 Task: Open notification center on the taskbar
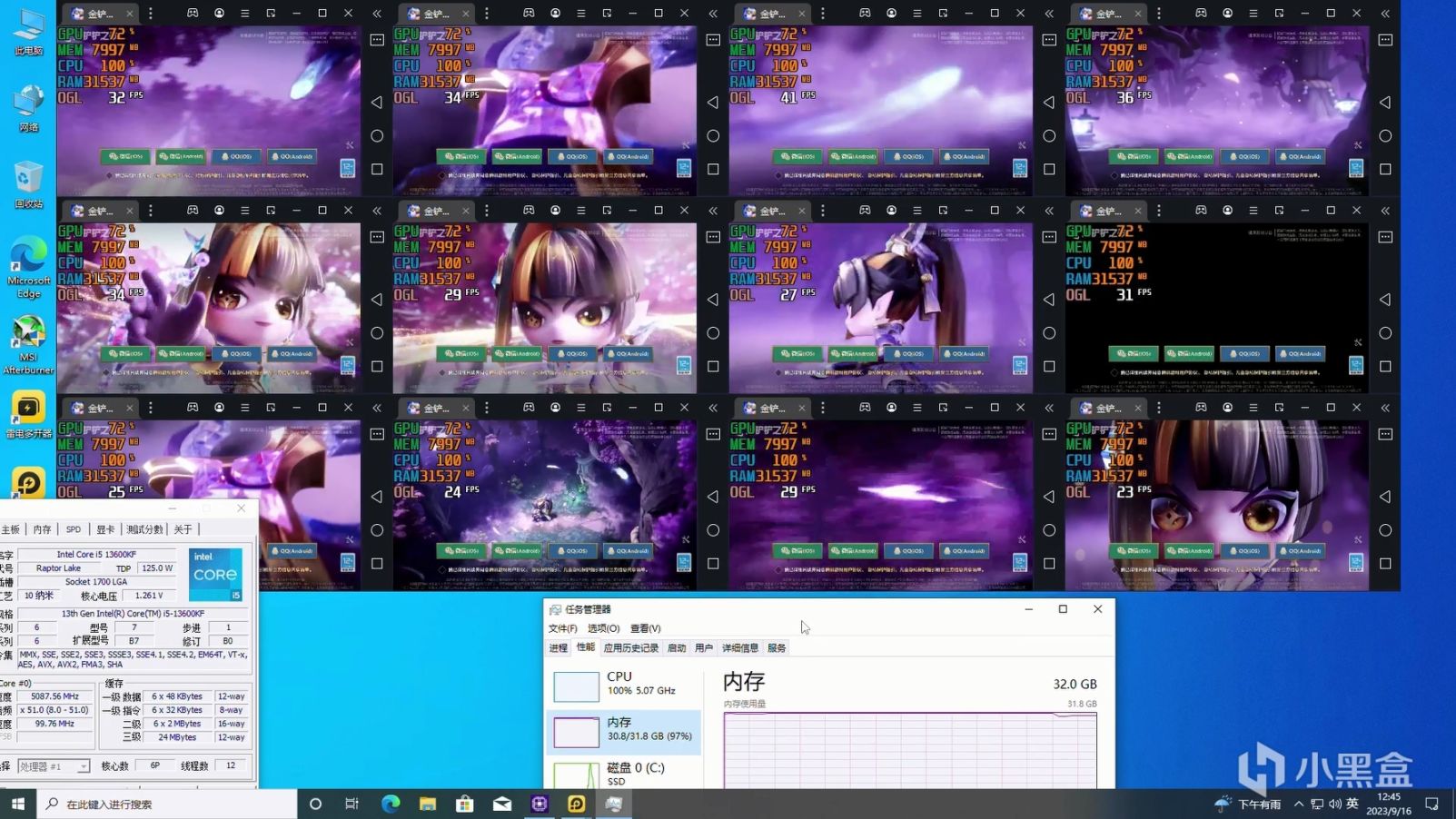pyautogui.click(x=1432, y=804)
